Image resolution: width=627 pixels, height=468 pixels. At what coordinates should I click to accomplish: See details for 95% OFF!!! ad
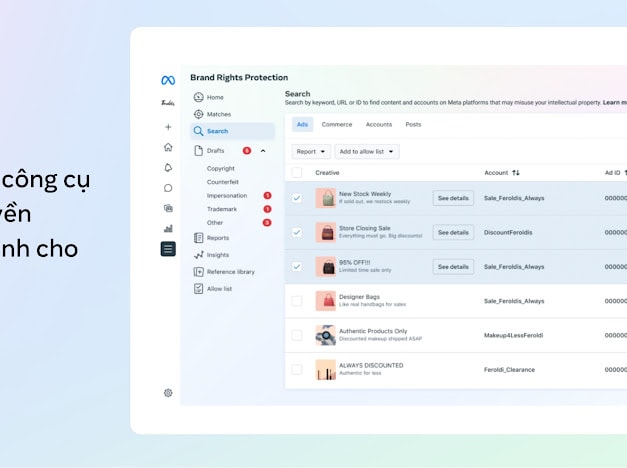[x=453, y=267]
